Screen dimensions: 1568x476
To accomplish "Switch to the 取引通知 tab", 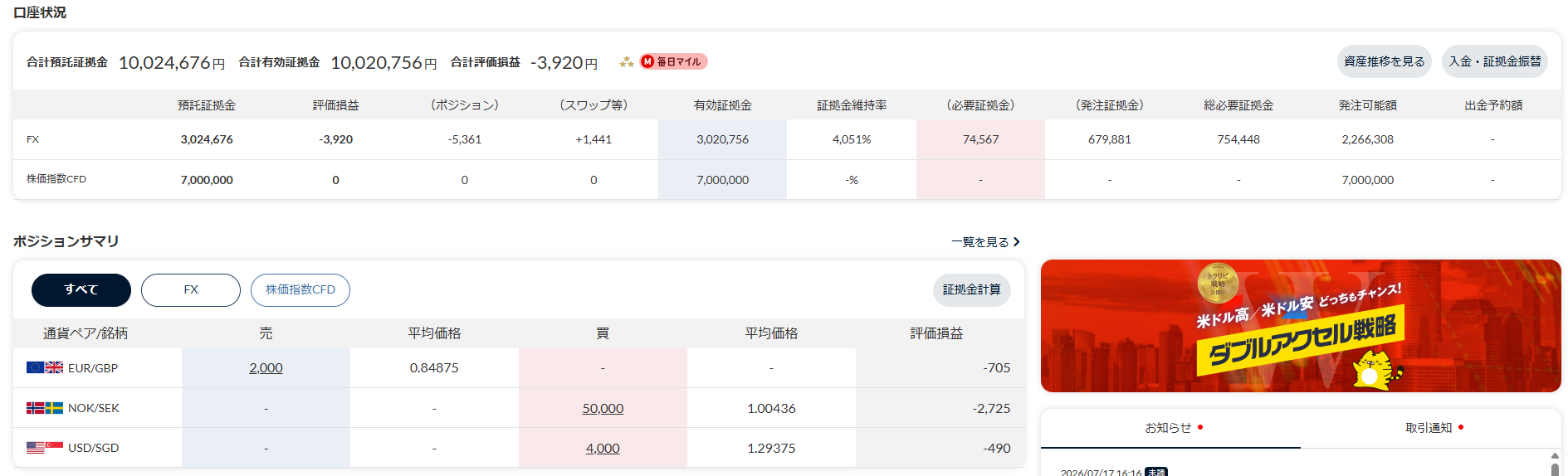I will (x=1431, y=428).
